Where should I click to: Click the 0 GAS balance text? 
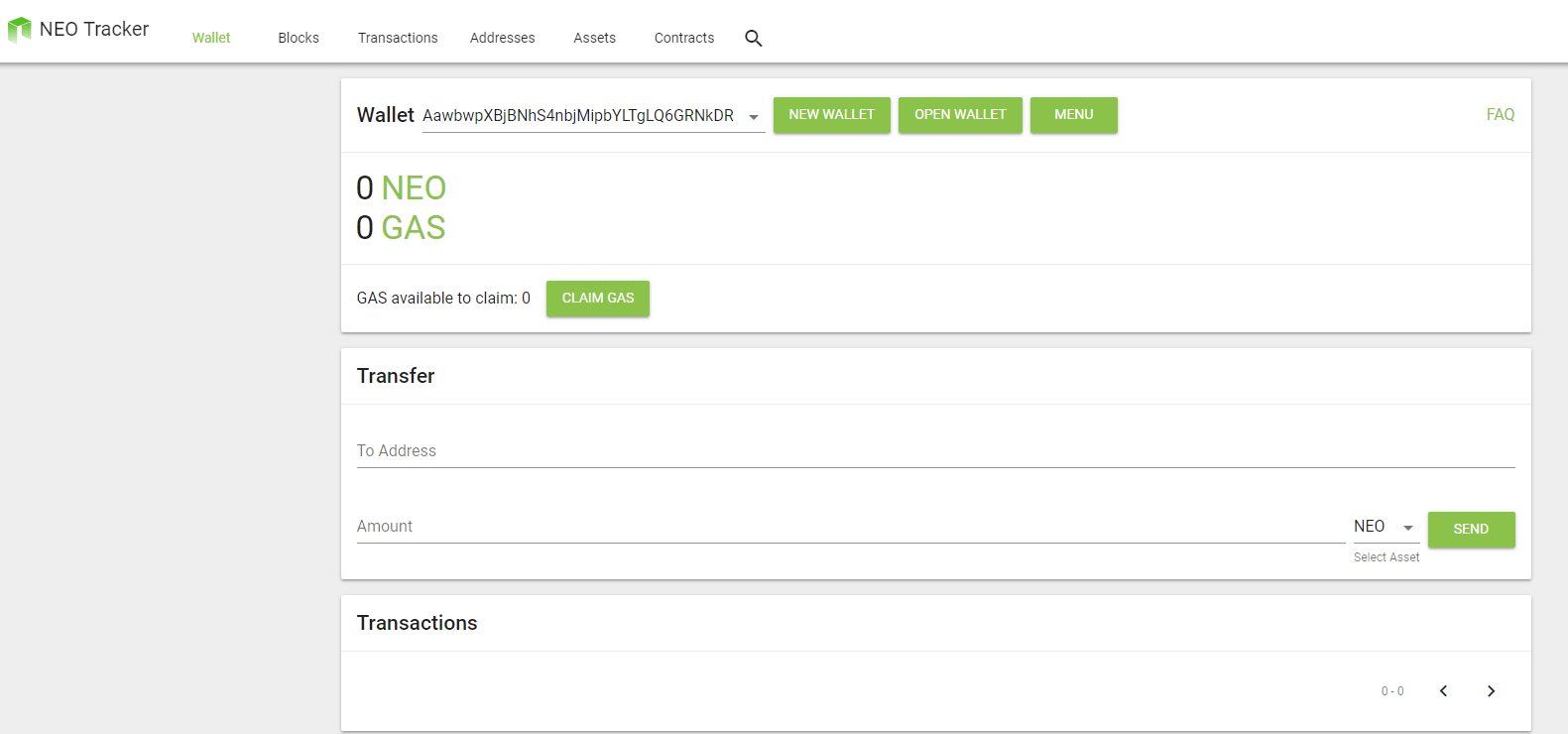click(401, 228)
